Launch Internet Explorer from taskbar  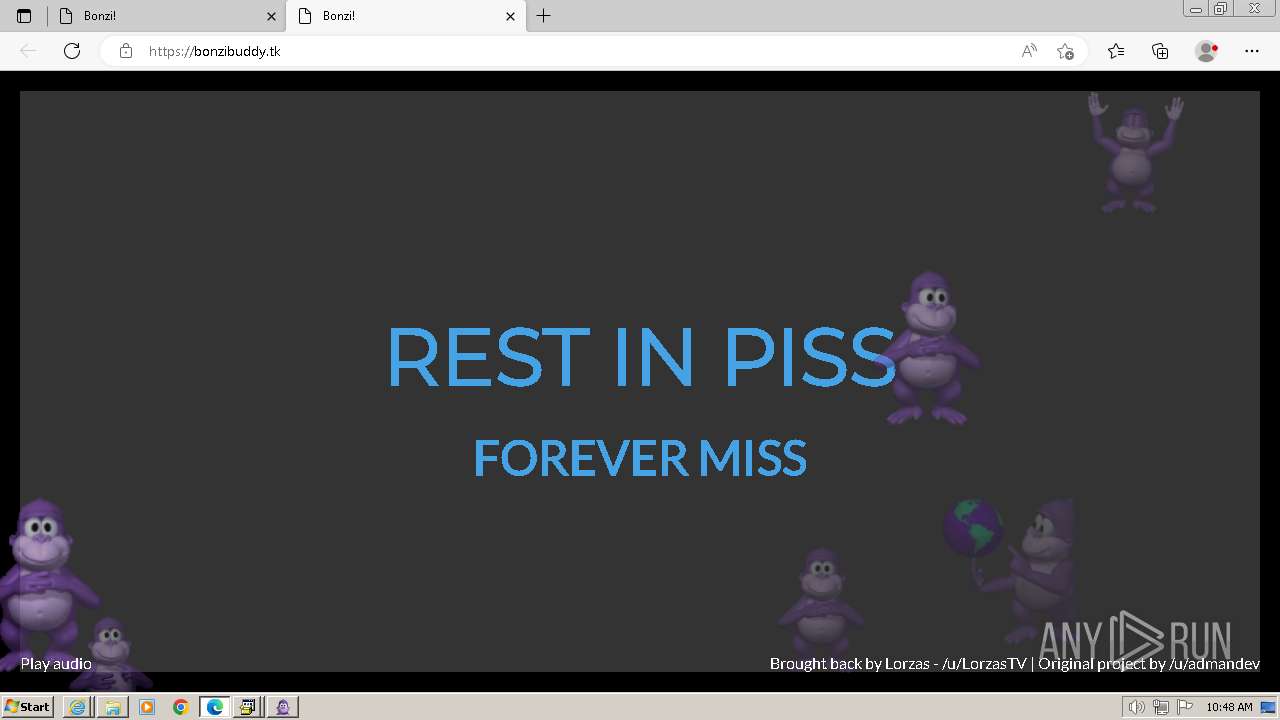tap(77, 707)
